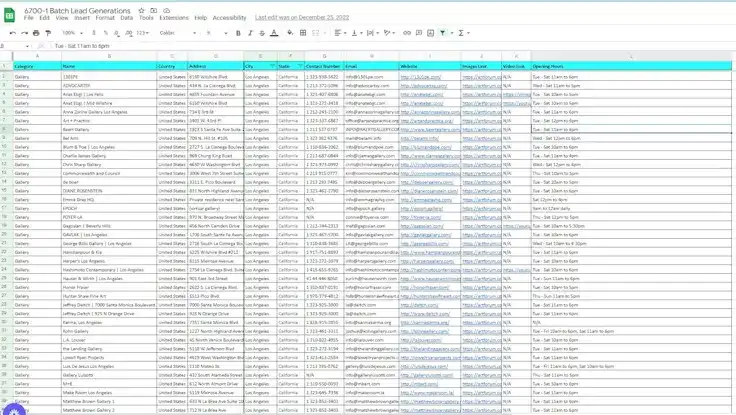Select the paint format tool

[x=48, y=33]
